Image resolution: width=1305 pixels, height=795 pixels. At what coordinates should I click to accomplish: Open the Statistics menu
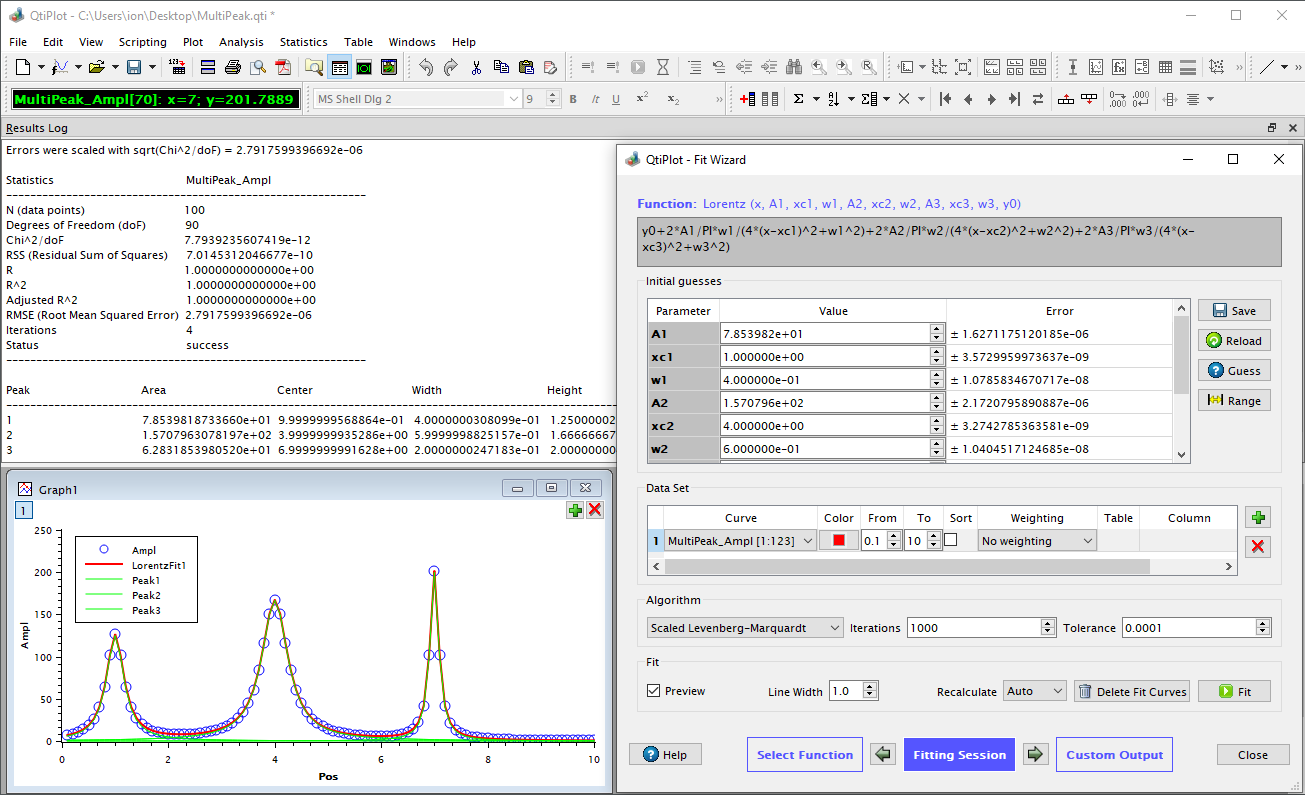coord(303,42)
